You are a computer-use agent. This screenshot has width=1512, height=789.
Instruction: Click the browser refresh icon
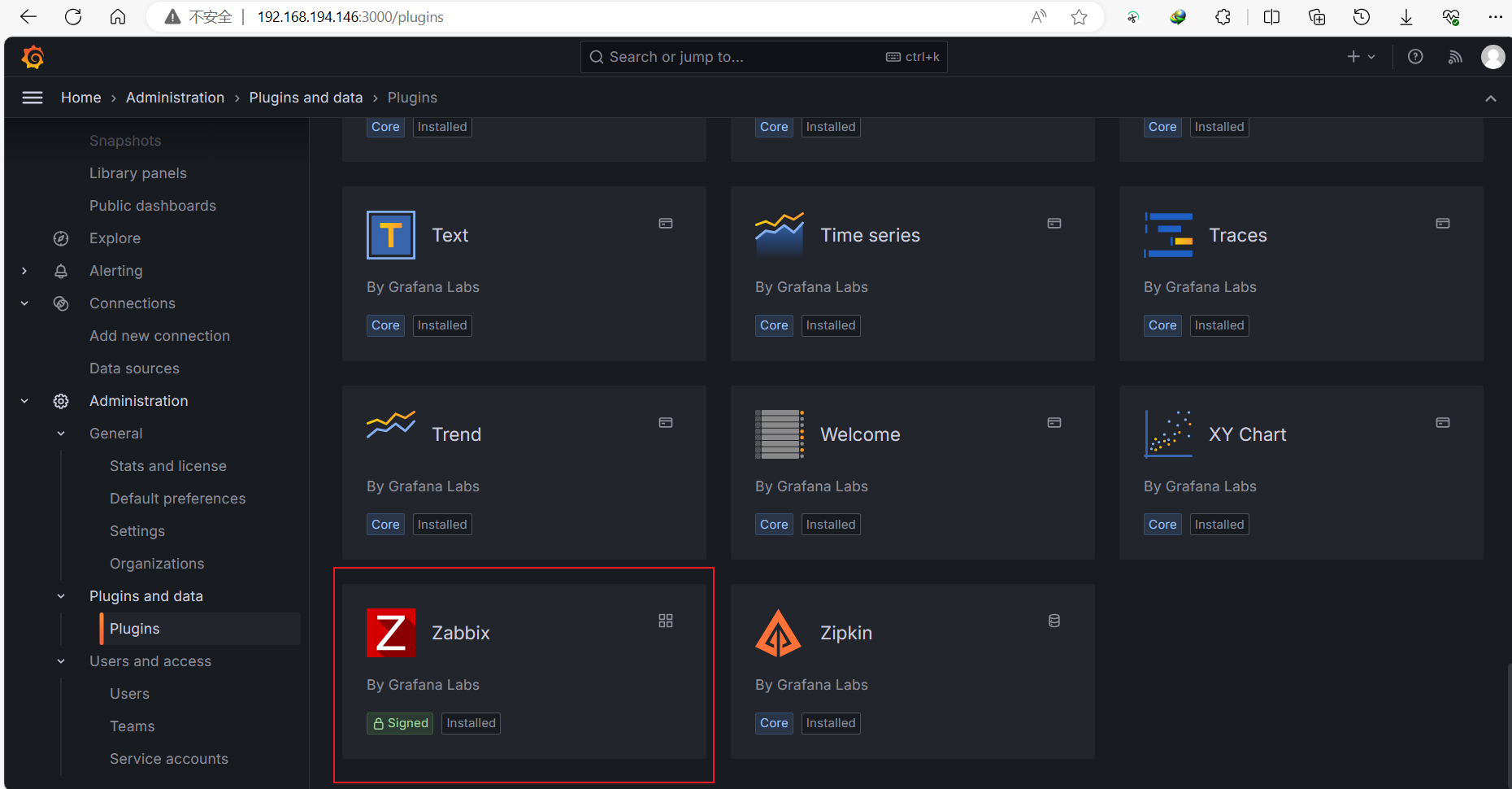[73, 17]
